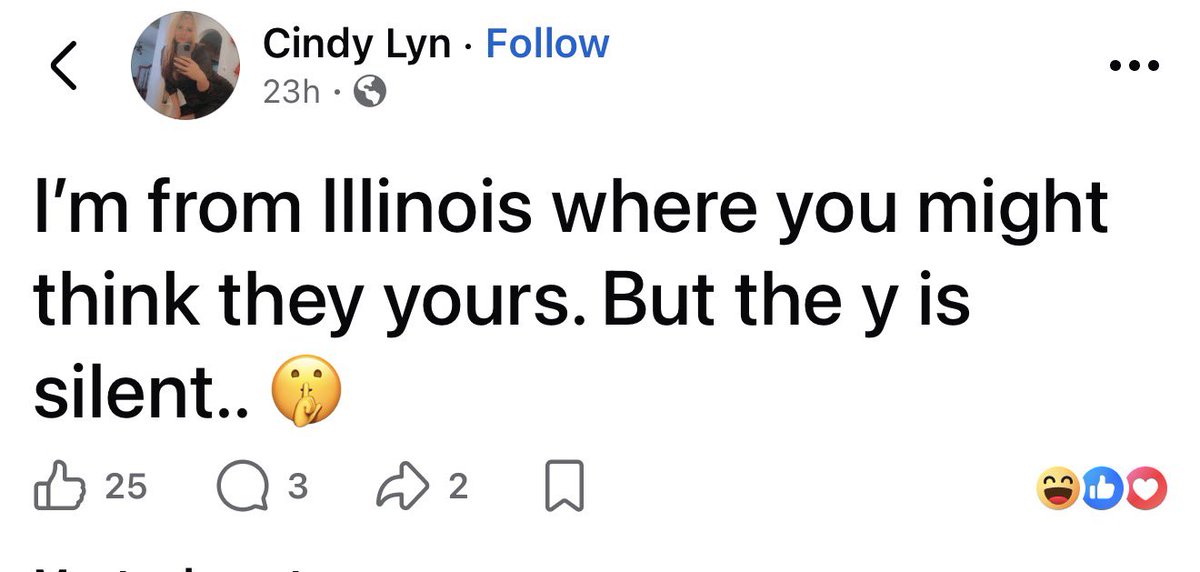Go back using the left chevron arrow
Viewport: 1200px width, 572px height.
64,66
